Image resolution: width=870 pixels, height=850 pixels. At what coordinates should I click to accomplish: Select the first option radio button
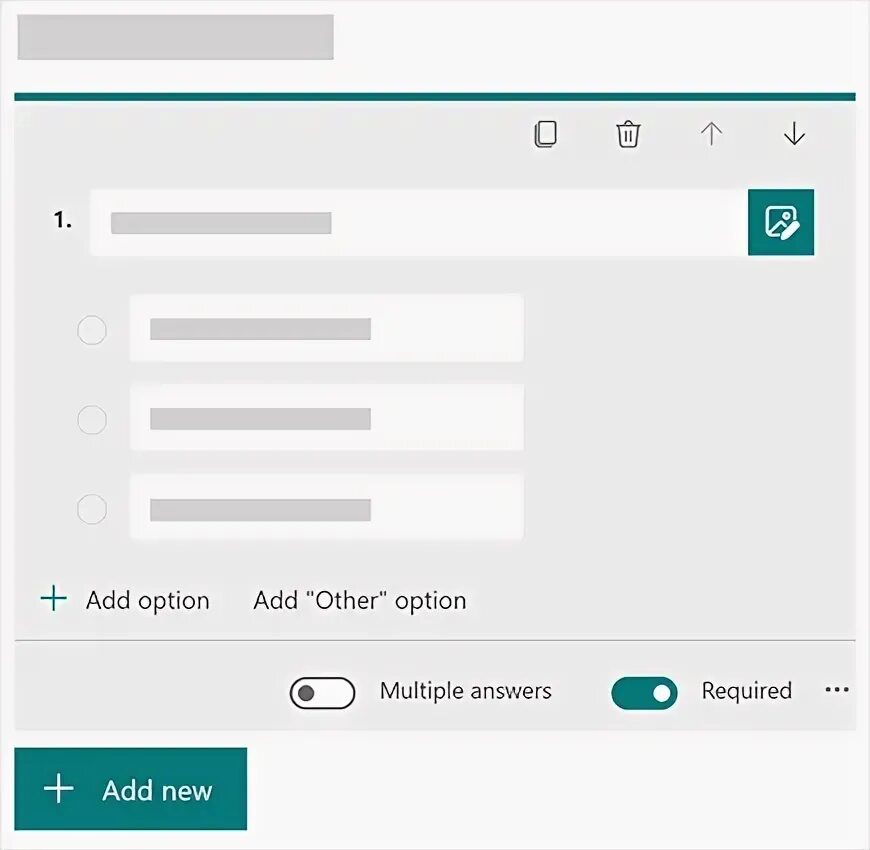[x=92, y=330]
